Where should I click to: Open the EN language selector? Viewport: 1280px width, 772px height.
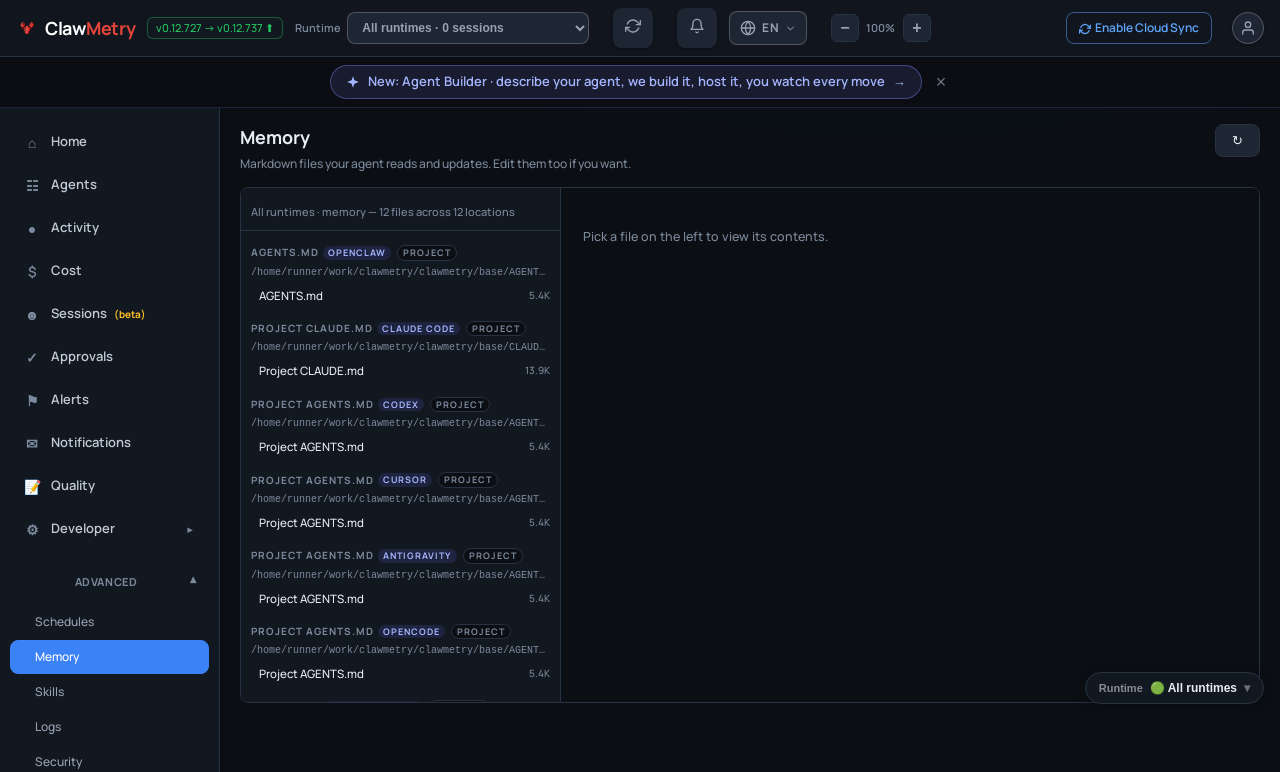coord(768,28)
